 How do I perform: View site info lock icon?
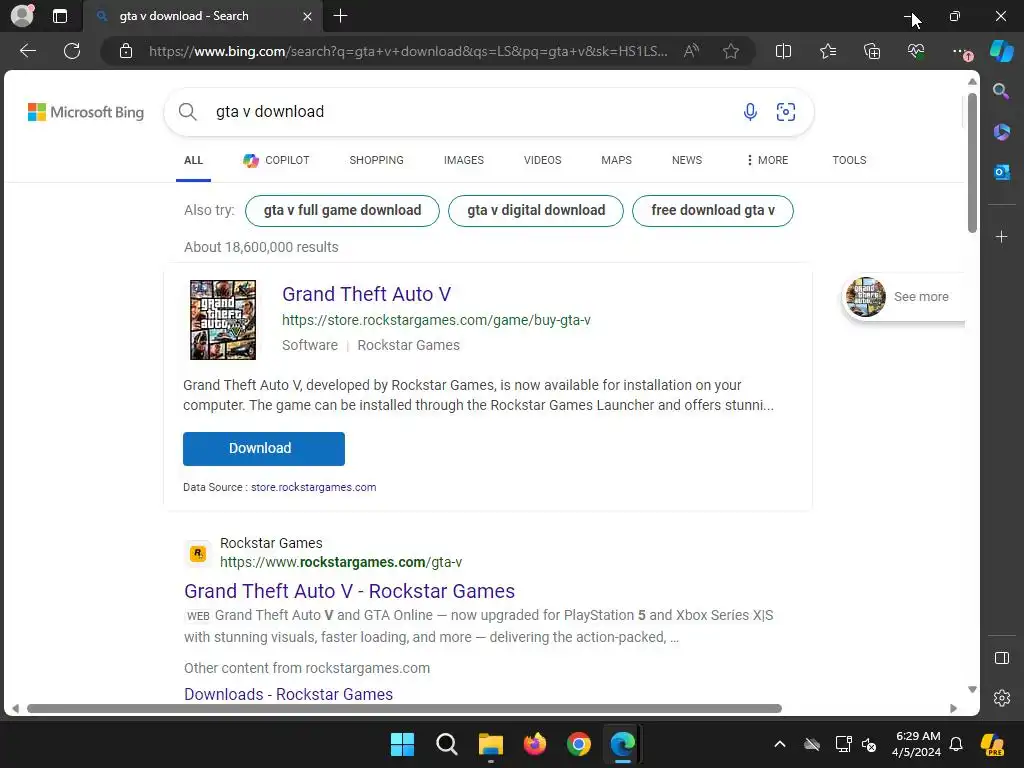(x=126, y=51)
